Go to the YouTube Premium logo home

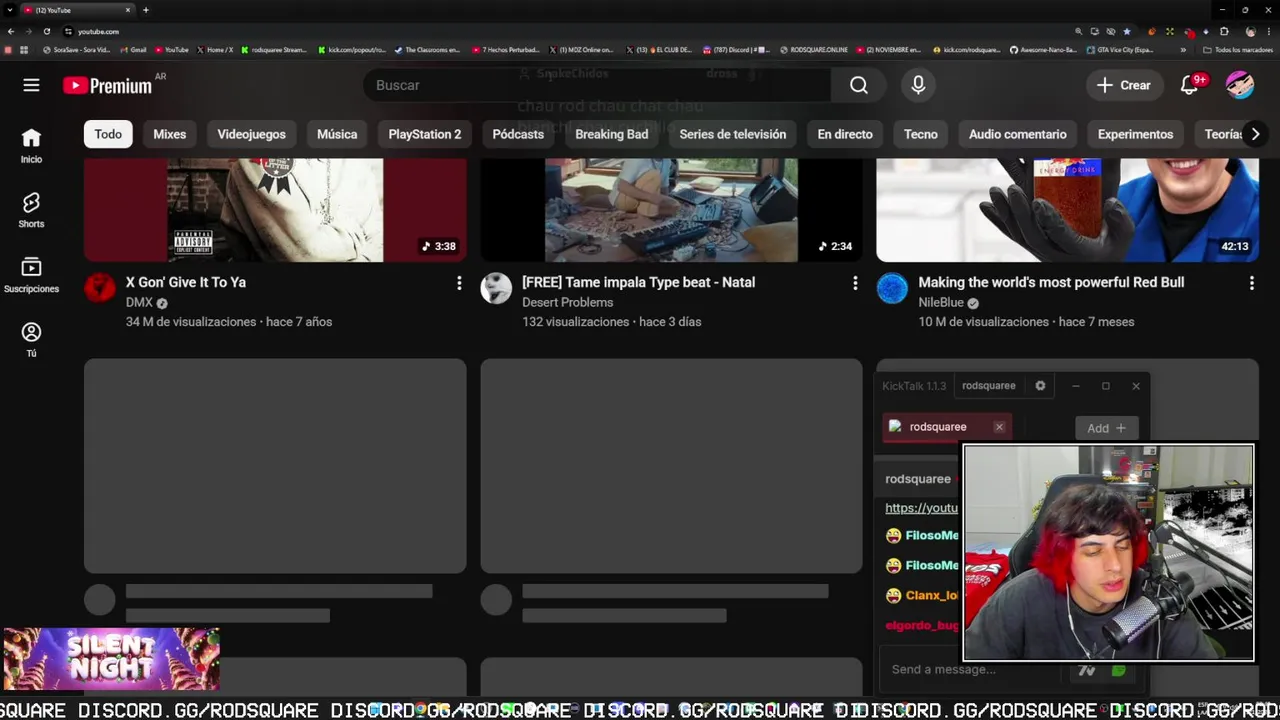point(108,85)
